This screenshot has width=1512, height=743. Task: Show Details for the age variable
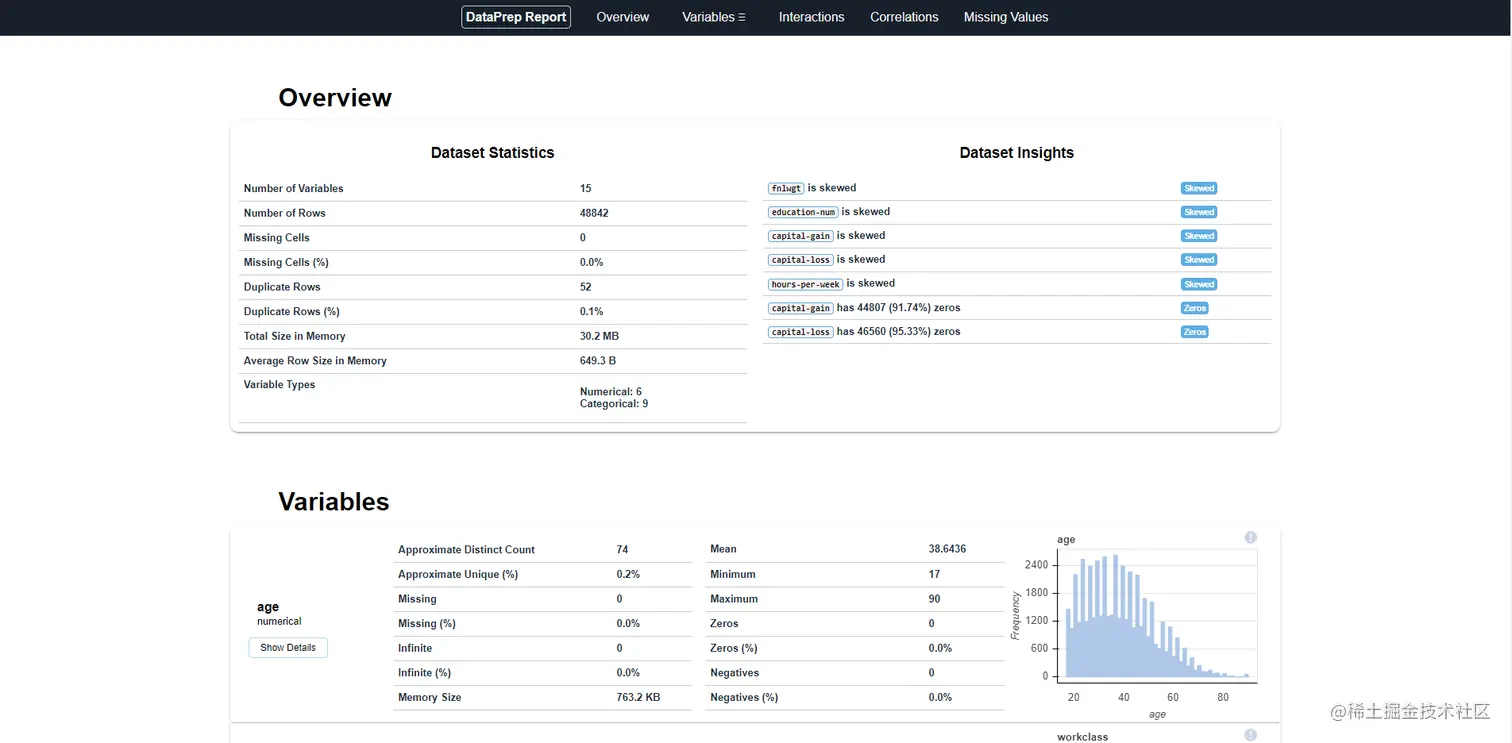[288, 648]
